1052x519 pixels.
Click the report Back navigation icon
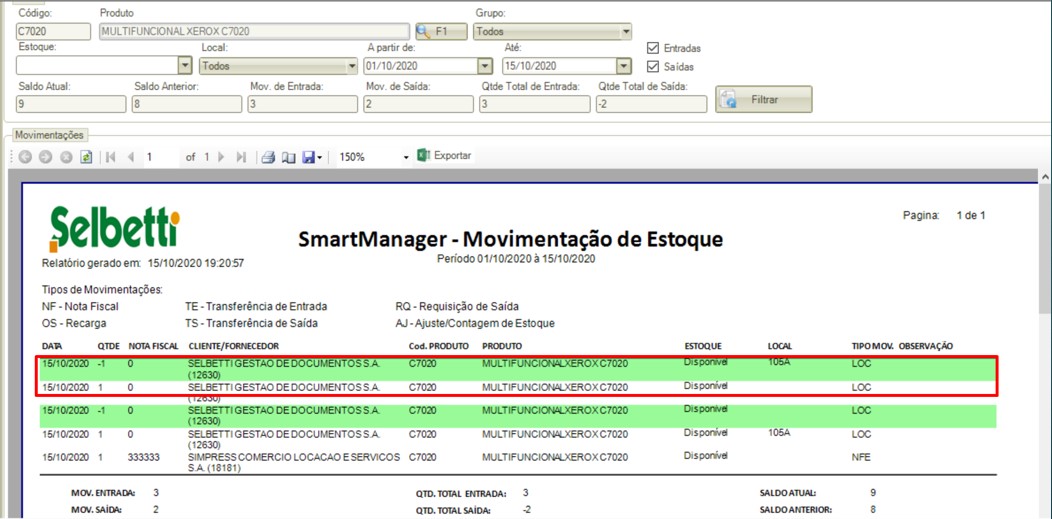(25, 157)
